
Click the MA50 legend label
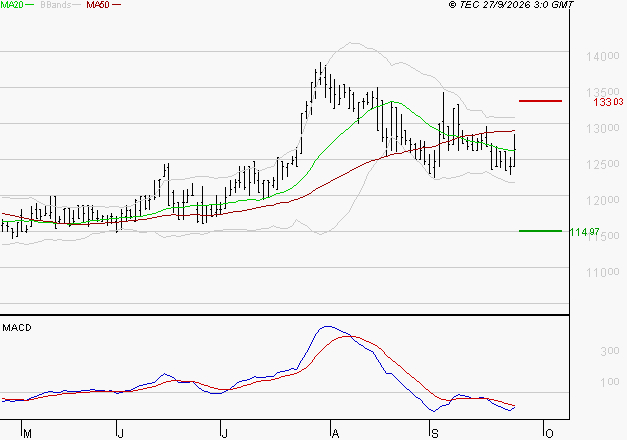click(x=98, y=5)
